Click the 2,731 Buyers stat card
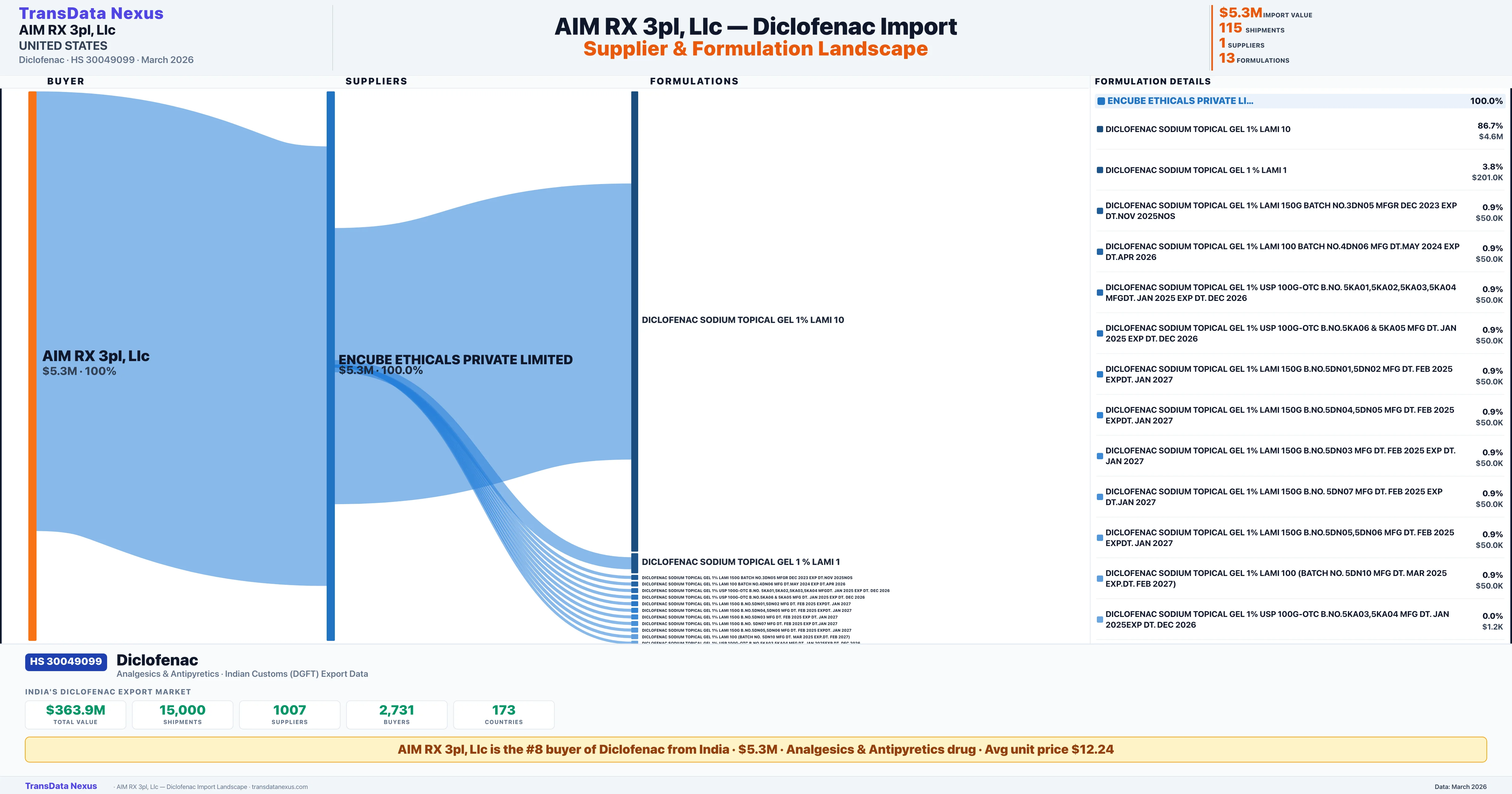Viewport: 1512px width, 794px height. pyautogui.click(x=396, y=714)
